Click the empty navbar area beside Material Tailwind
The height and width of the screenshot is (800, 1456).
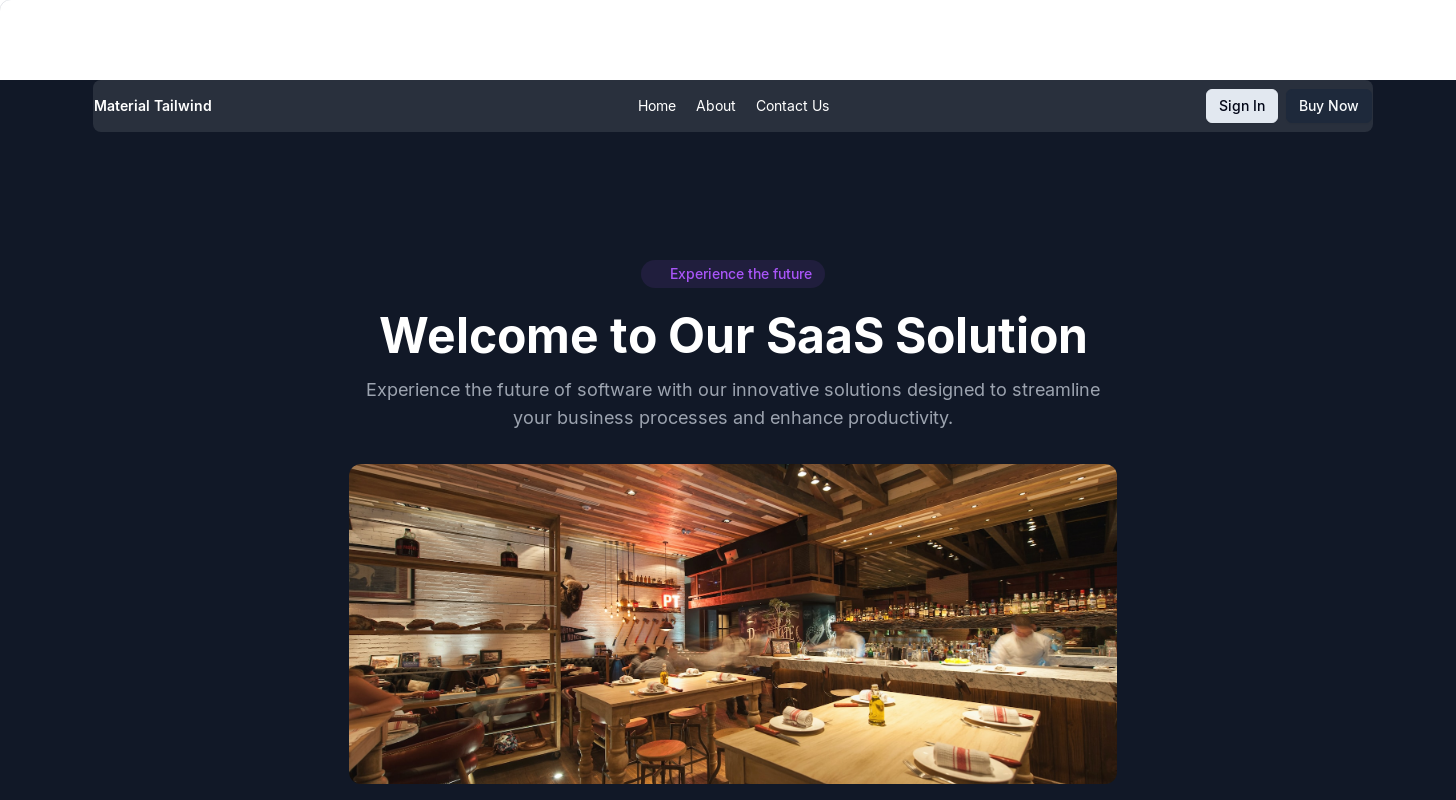click(x=420, y=106)
